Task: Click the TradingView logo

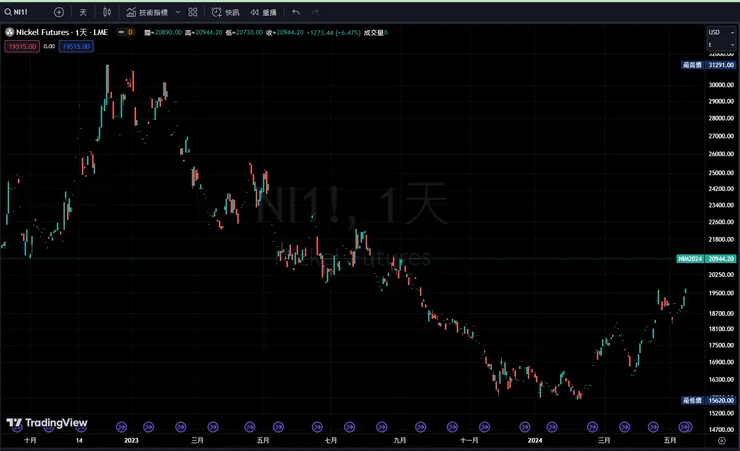Action: [47, 423]
